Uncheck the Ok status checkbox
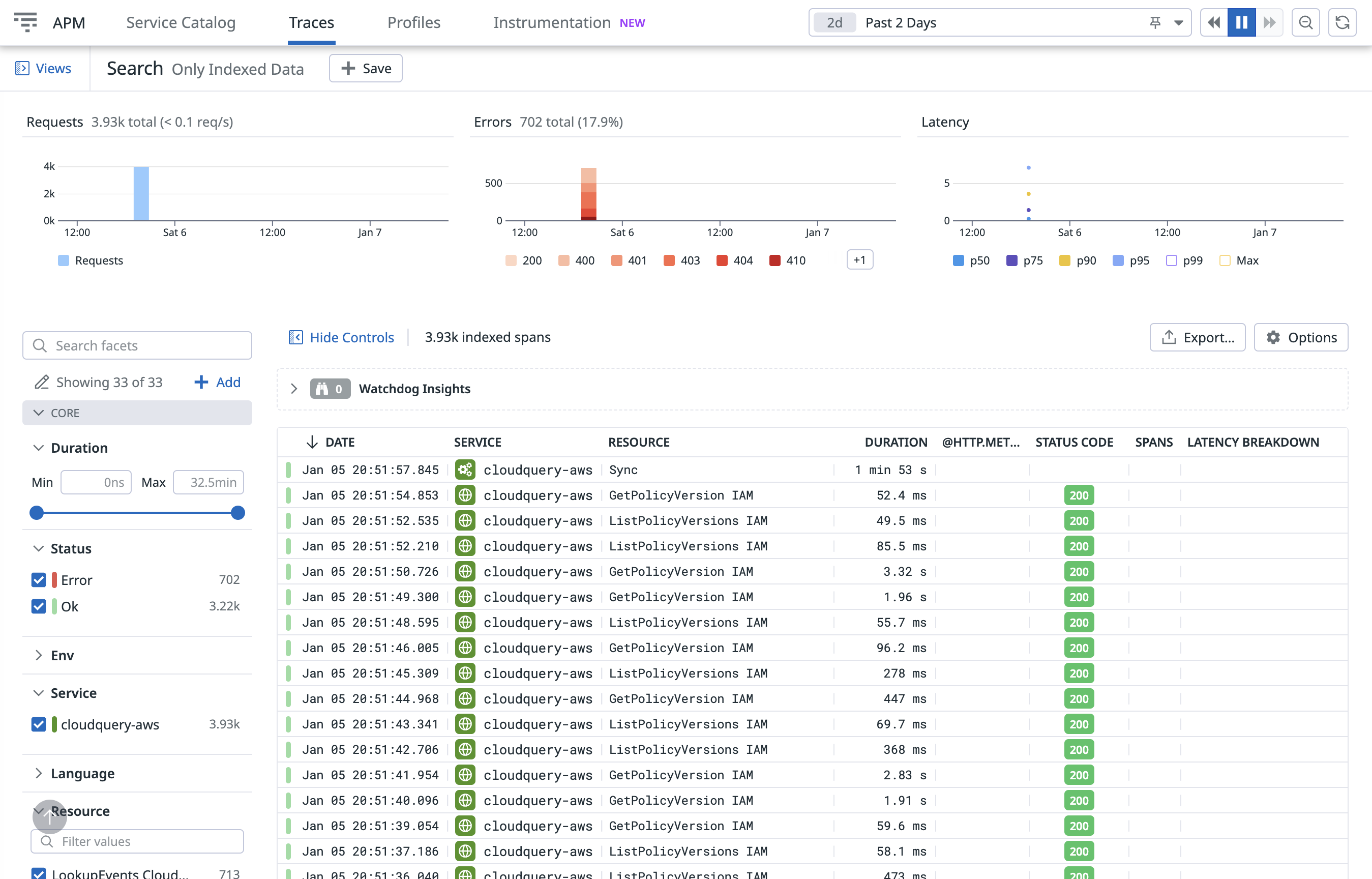 click(x=38, y=606)
